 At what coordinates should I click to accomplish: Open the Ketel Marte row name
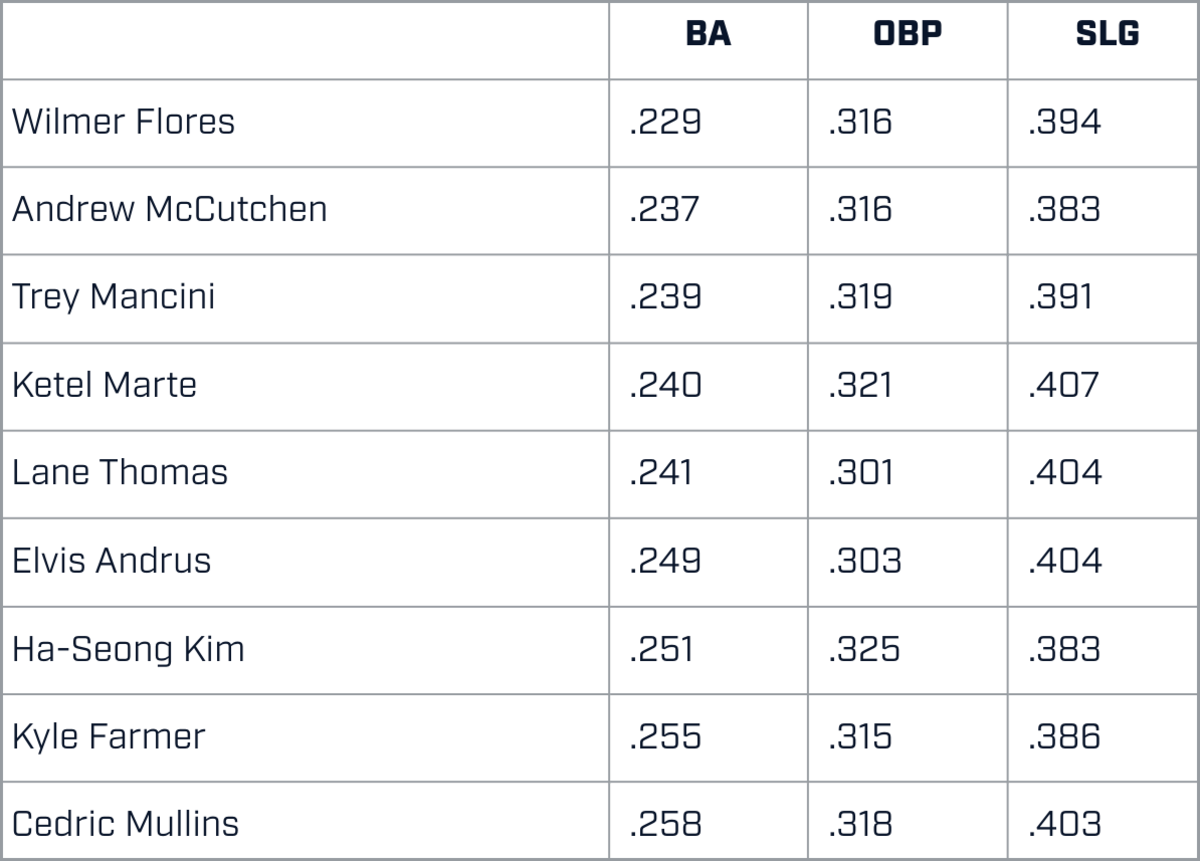(x=105, y=385)
